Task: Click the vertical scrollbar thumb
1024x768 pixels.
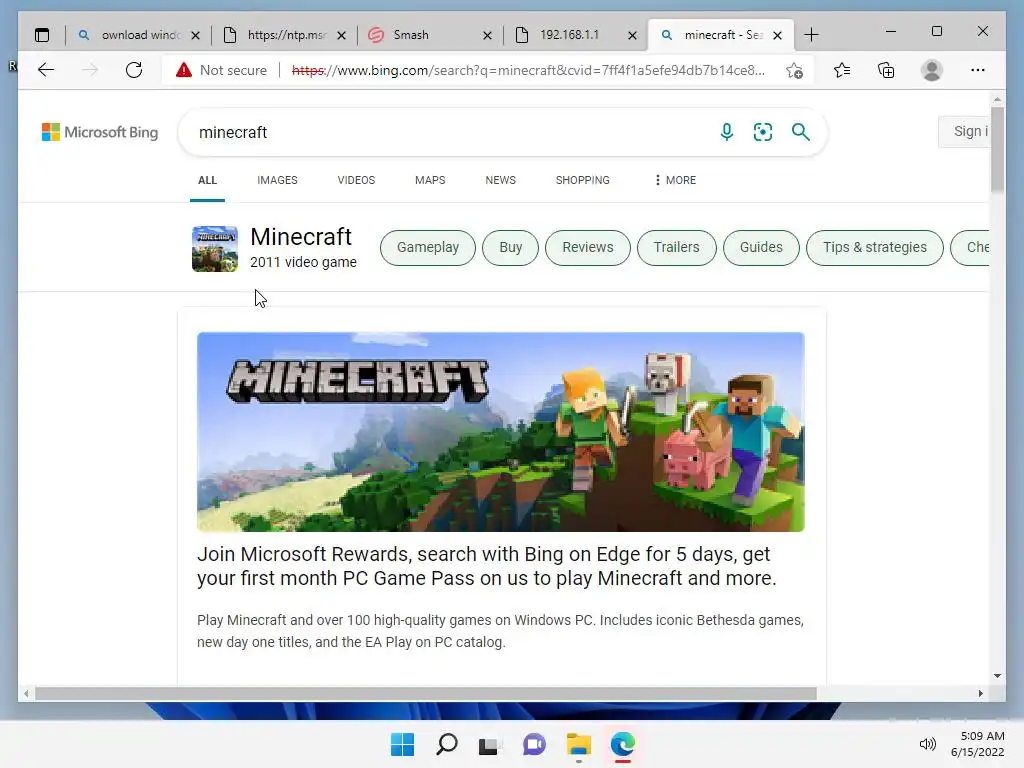Action: (997, 150)
